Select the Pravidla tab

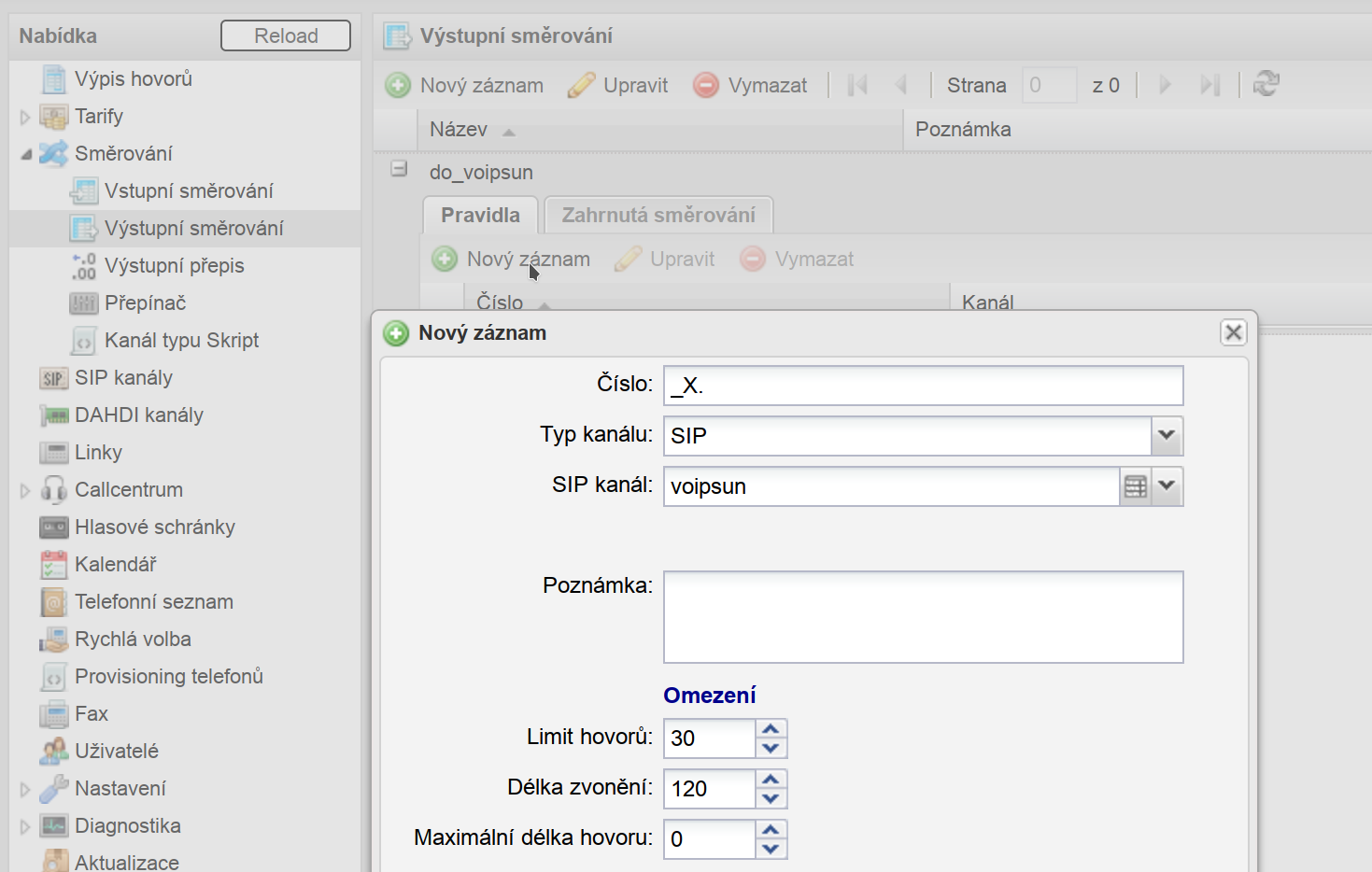pos(480,215)
